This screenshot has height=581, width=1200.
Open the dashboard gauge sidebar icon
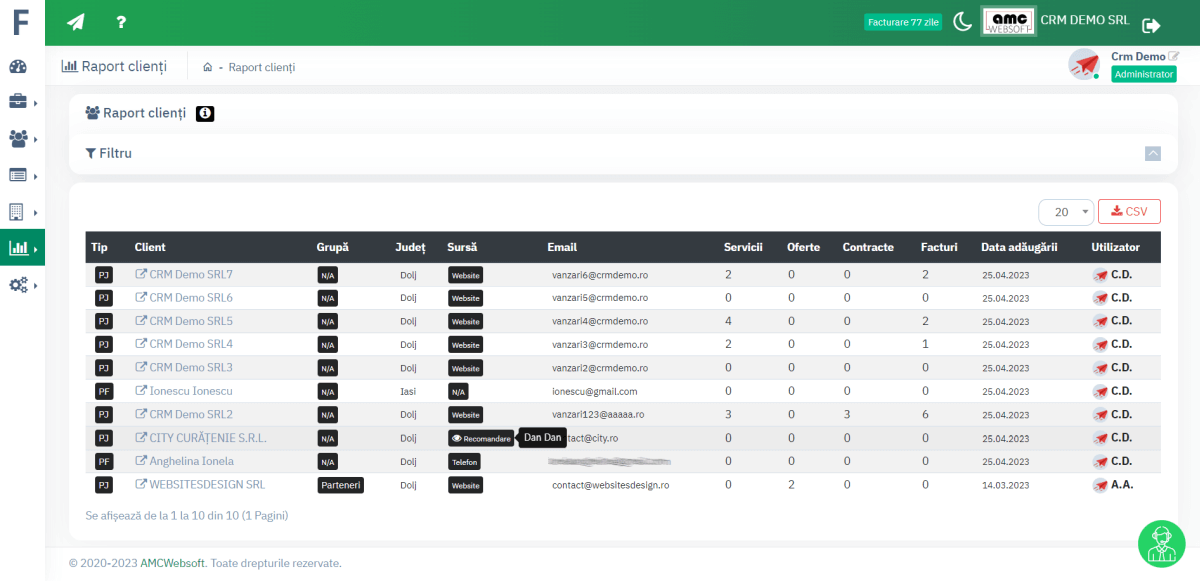coord(18,67)
